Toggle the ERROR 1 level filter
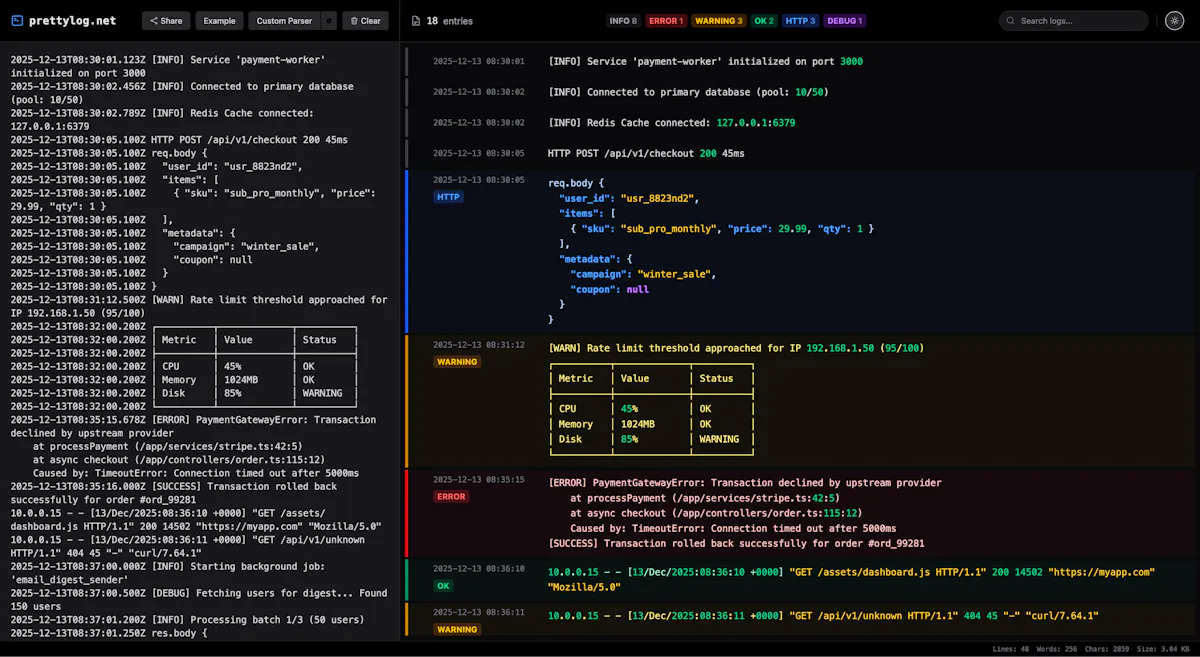Image resolution: width=1200 pixels, height=657 pixels. (x=665, y=21)
